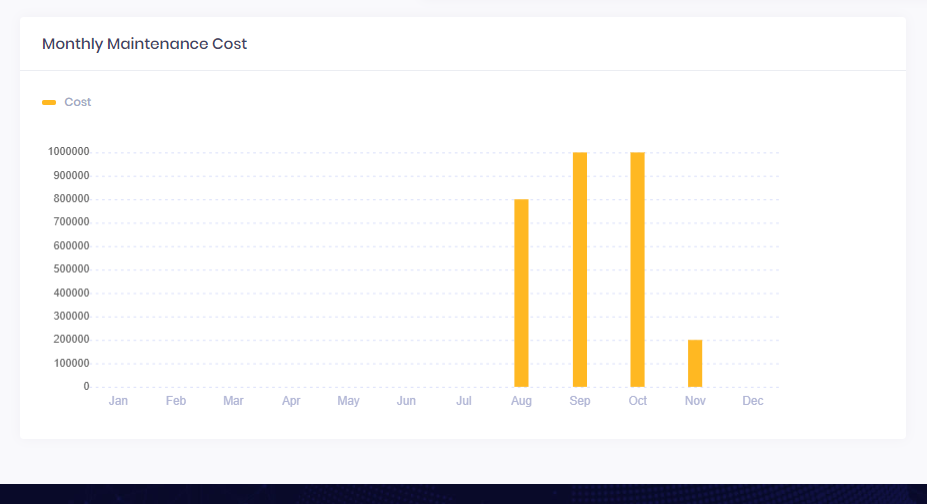Screen dimensions: 927x504
Task: Click the May month label
Action: coord(348,401)
